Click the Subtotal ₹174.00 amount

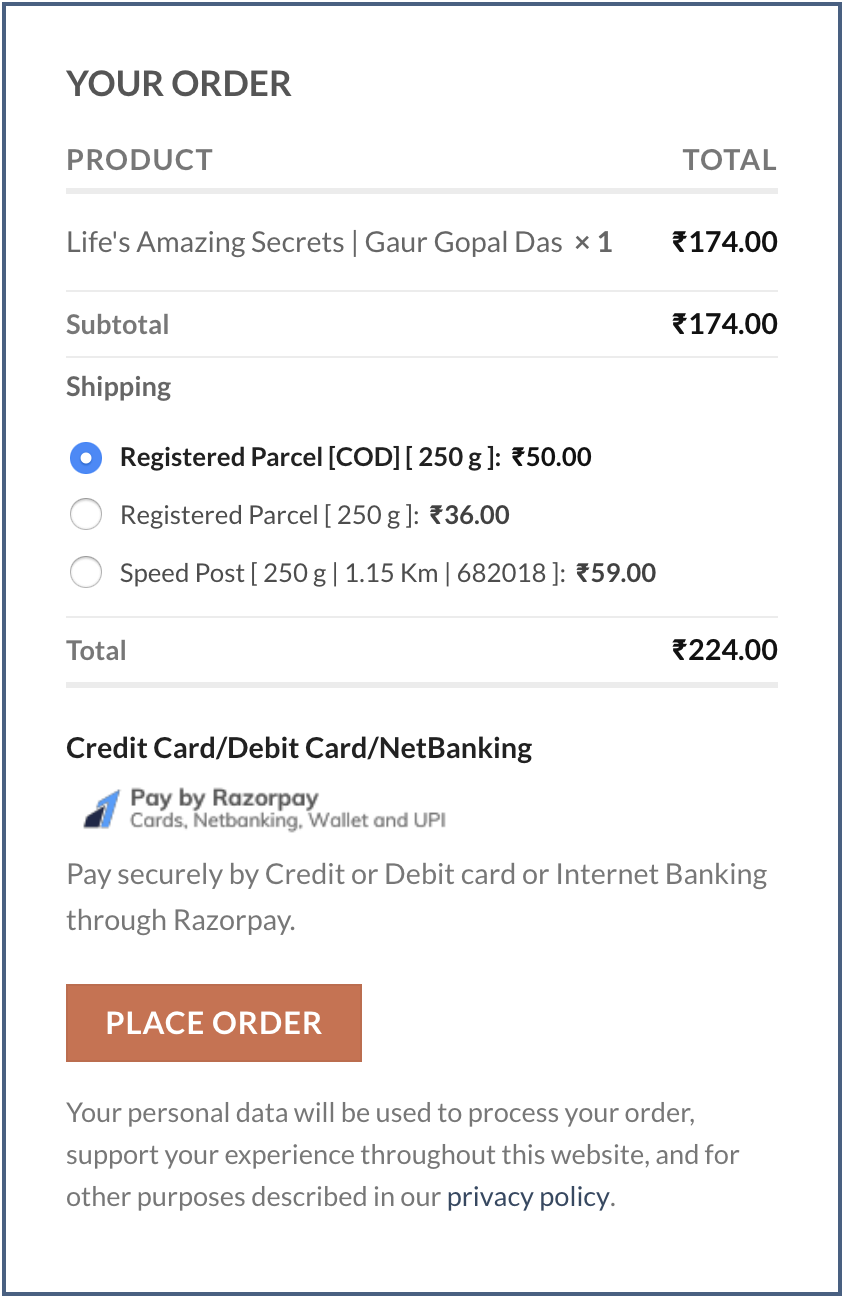pyautogui.click(x=725, y=324)
